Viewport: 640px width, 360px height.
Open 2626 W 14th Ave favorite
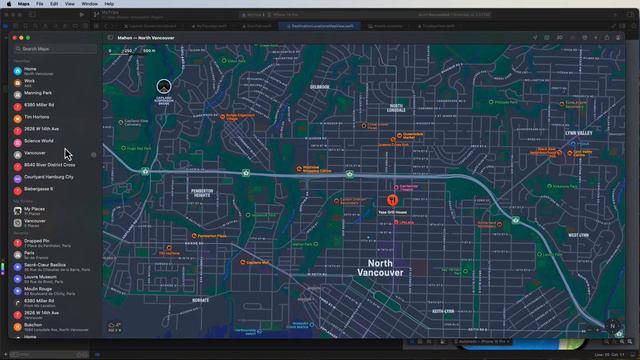(x=55, y=131)
